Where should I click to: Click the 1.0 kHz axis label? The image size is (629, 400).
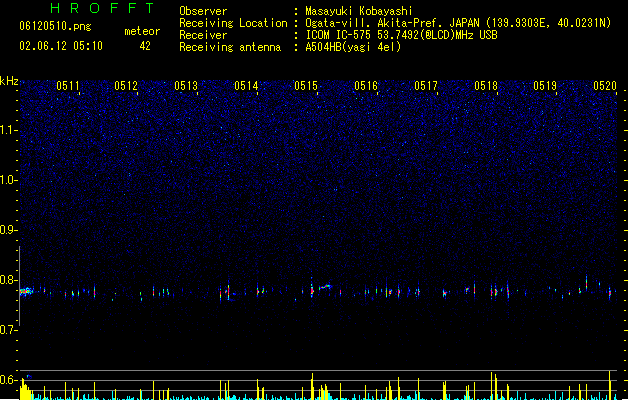coord(8,180)
